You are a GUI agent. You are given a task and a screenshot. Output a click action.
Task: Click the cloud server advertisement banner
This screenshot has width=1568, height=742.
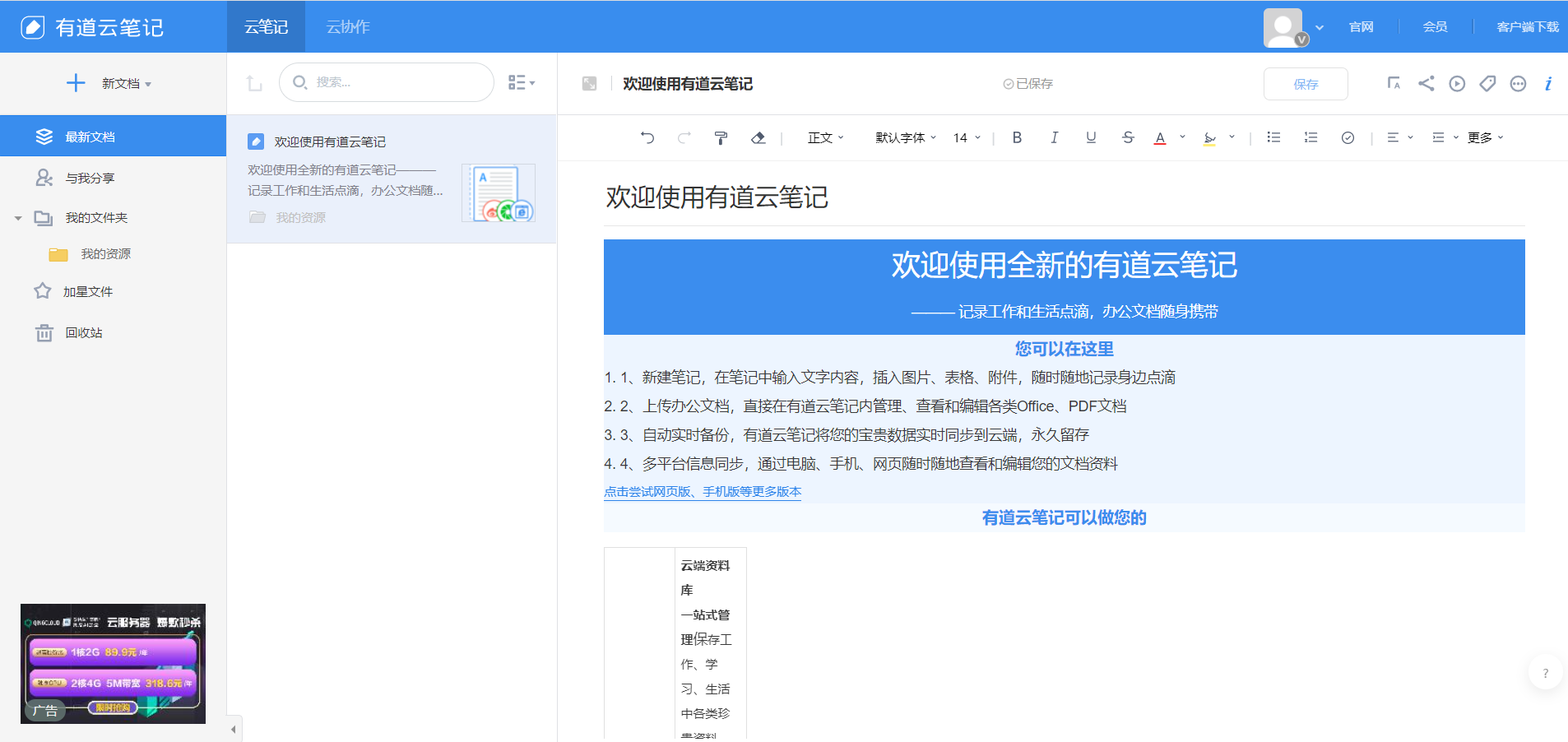(113, 664)
